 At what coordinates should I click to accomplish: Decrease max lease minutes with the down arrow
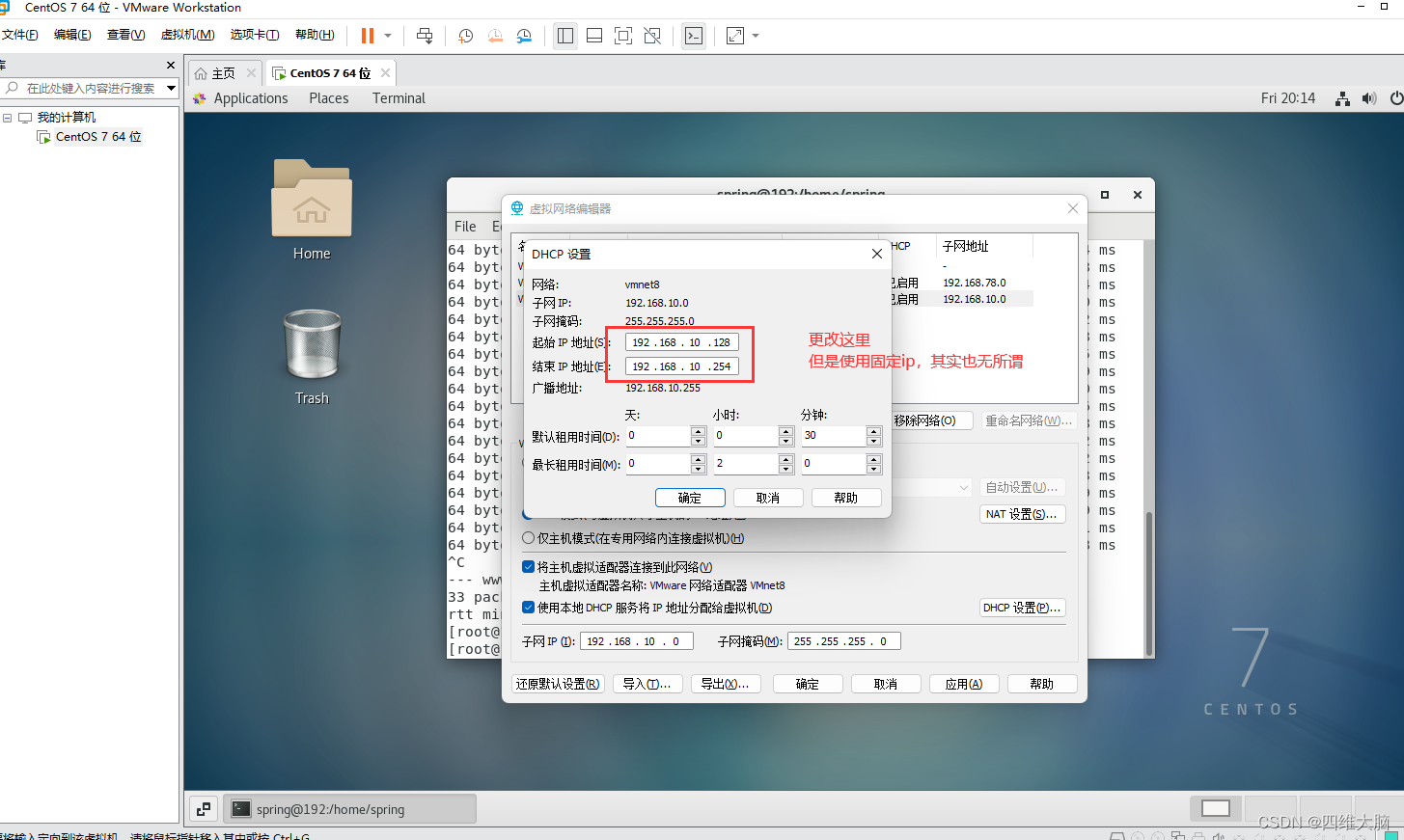pos(873,469)
